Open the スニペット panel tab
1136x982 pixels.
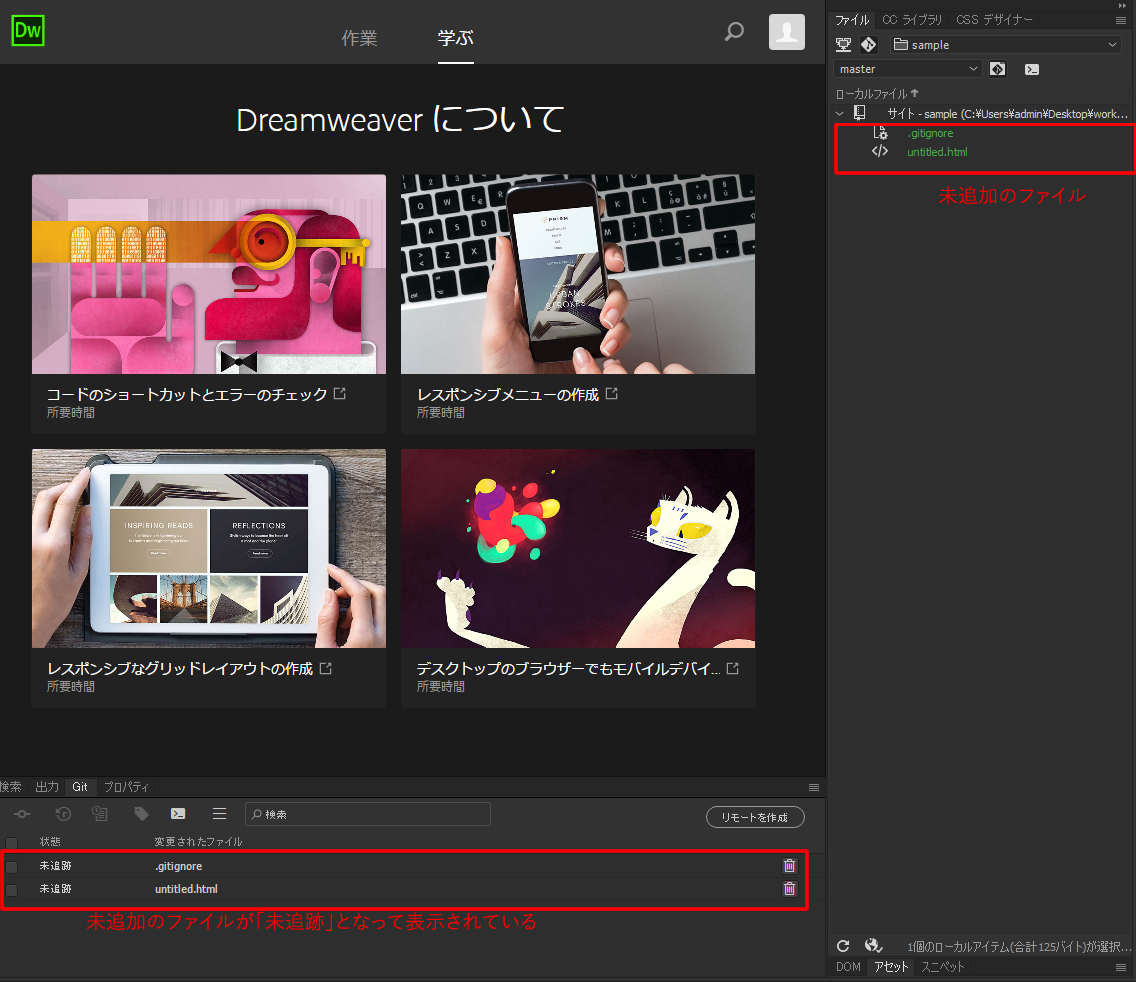[x=943, y=967]
